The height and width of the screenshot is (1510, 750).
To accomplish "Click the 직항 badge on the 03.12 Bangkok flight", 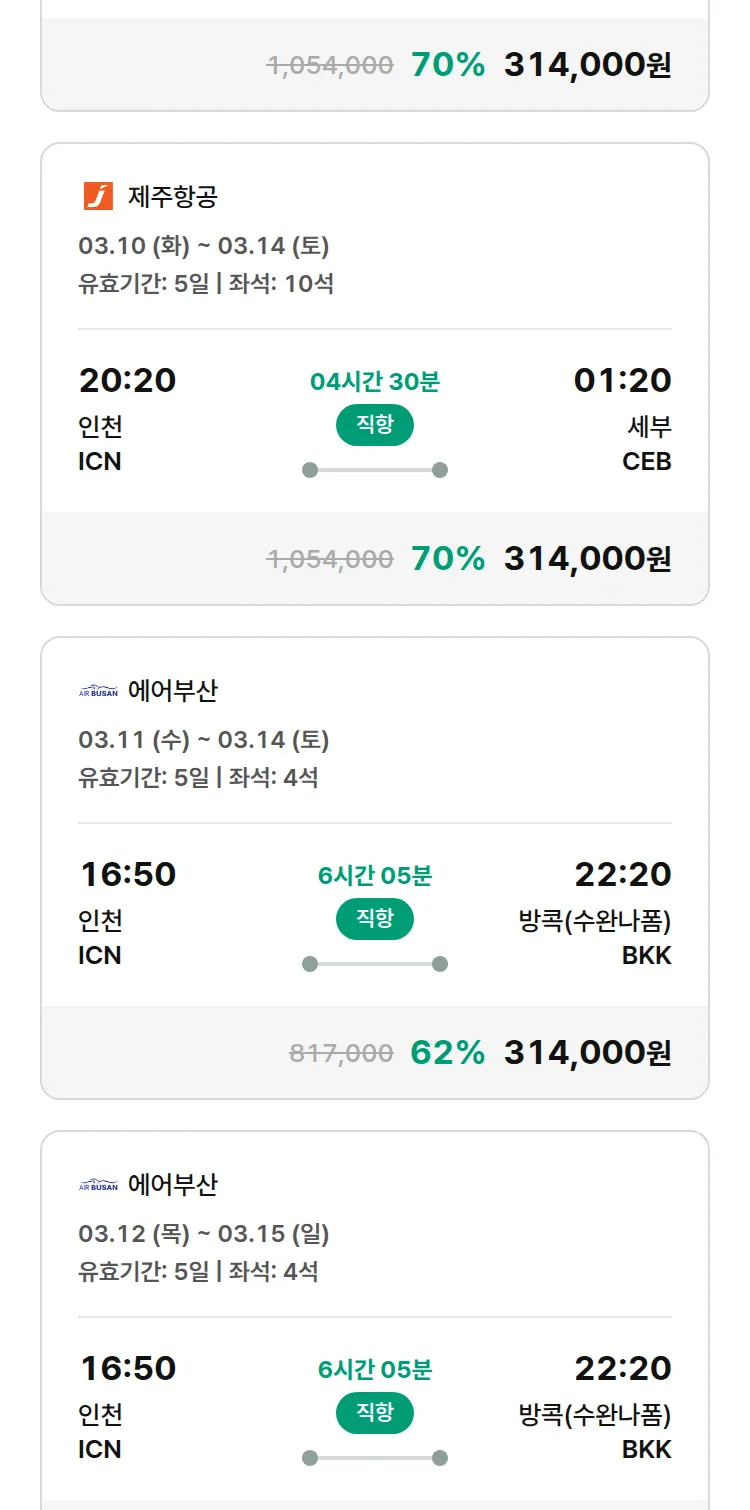I will [374, 1413].
